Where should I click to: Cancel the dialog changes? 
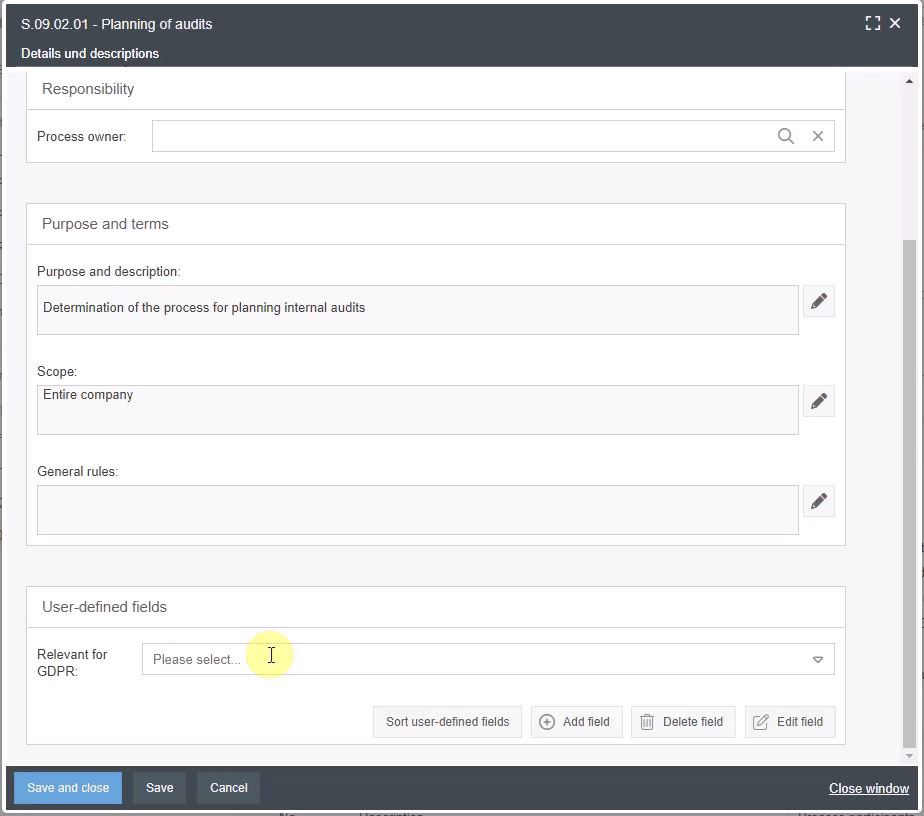[228, 788]
